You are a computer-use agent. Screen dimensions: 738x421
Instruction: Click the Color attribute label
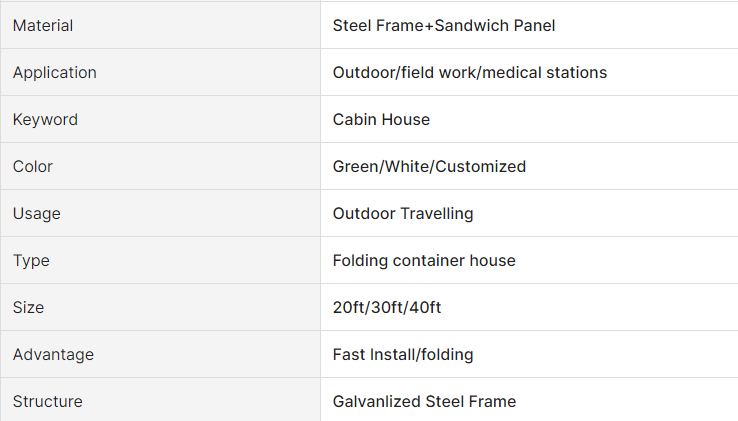[x=32, y=167]
